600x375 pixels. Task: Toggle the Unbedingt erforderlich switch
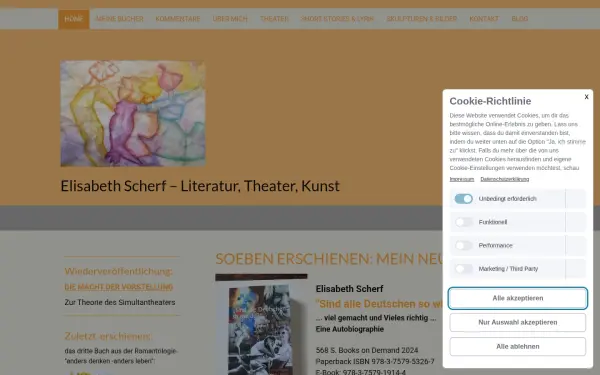(463, 199)
